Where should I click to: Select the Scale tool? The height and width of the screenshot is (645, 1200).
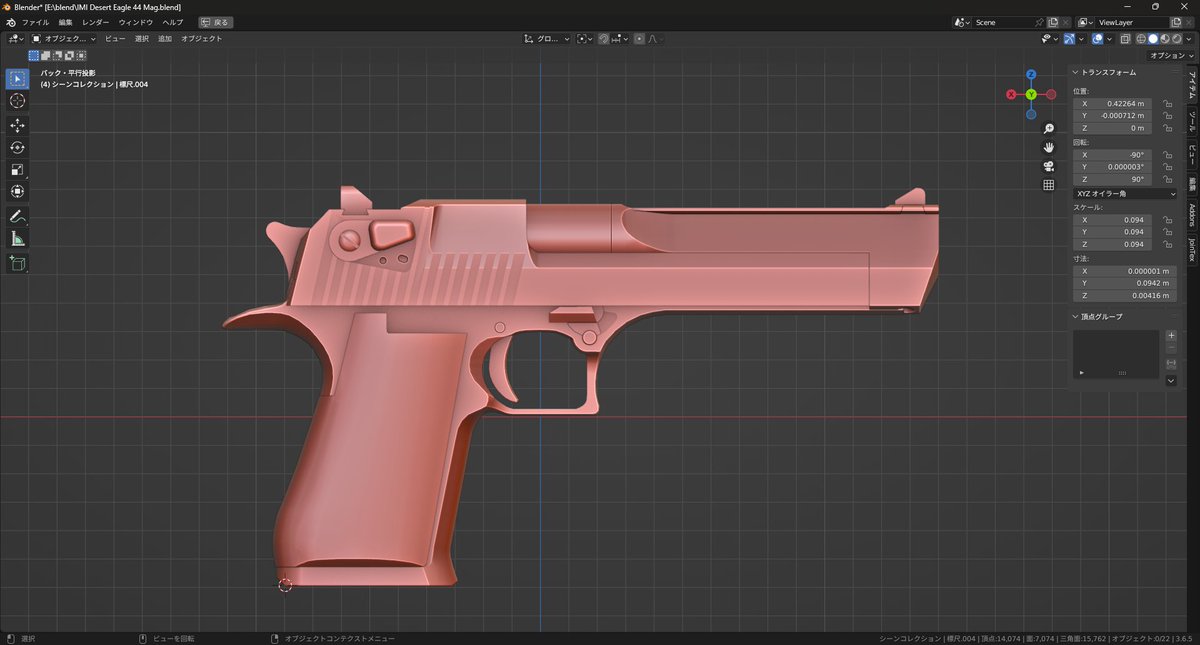(17, 169)
